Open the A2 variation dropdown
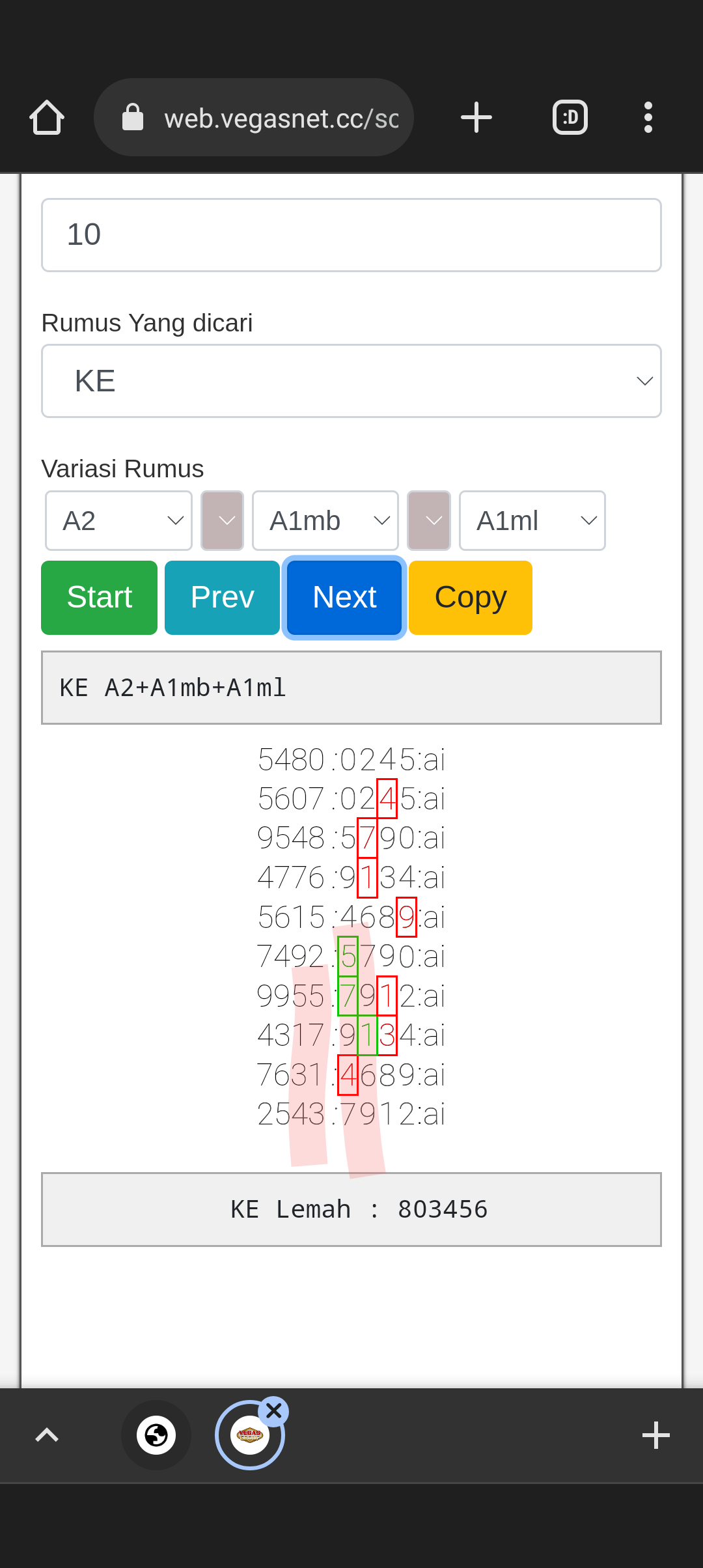This screenshot has width=703, height=1568. coord(118,521)
